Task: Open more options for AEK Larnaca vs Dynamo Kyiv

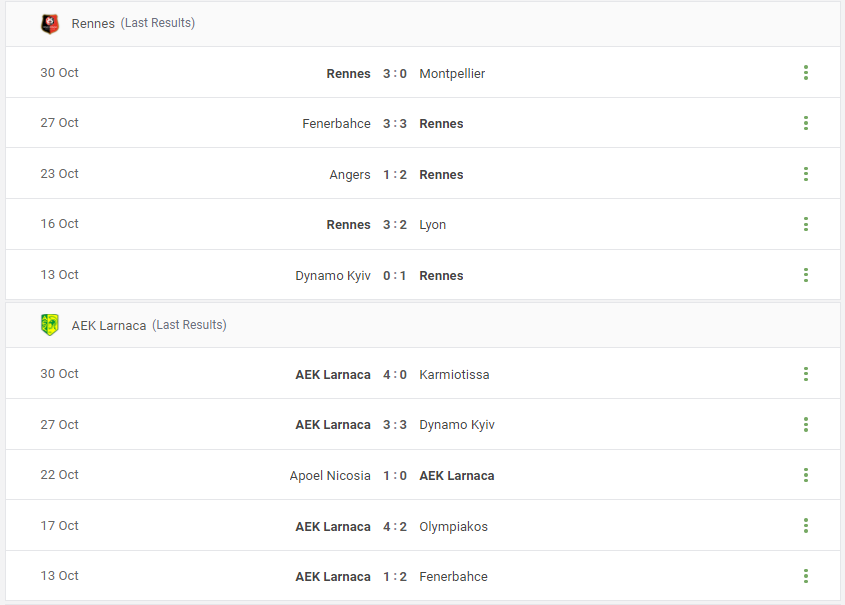Action: [806, 425]
